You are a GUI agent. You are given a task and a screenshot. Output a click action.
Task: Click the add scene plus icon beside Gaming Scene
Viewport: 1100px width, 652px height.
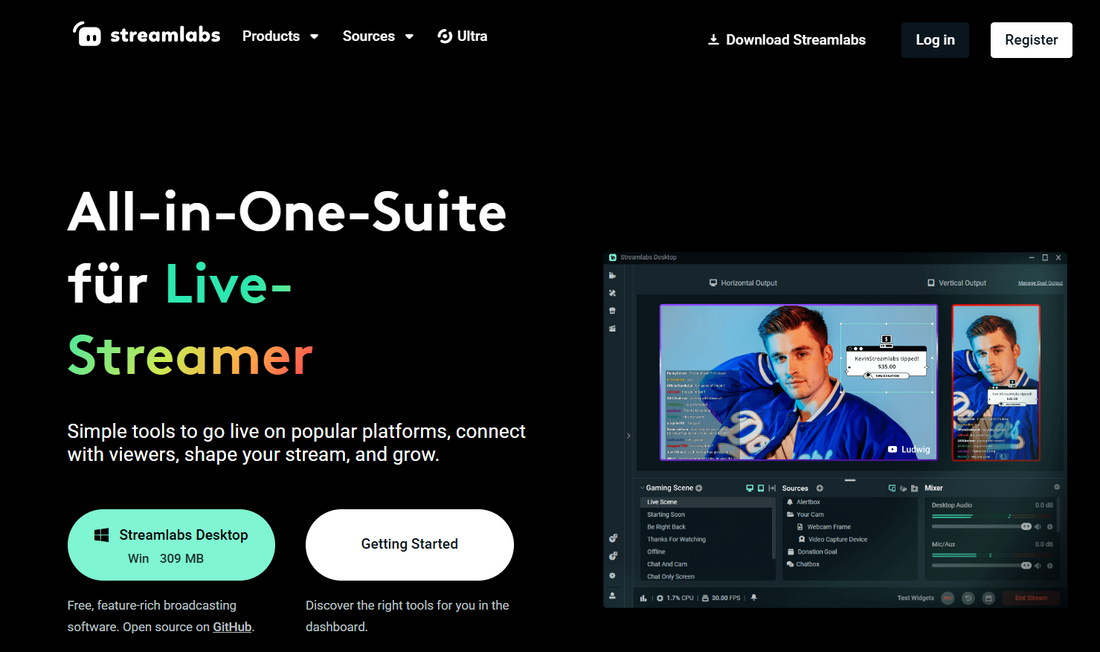click(x=699, y=488)
